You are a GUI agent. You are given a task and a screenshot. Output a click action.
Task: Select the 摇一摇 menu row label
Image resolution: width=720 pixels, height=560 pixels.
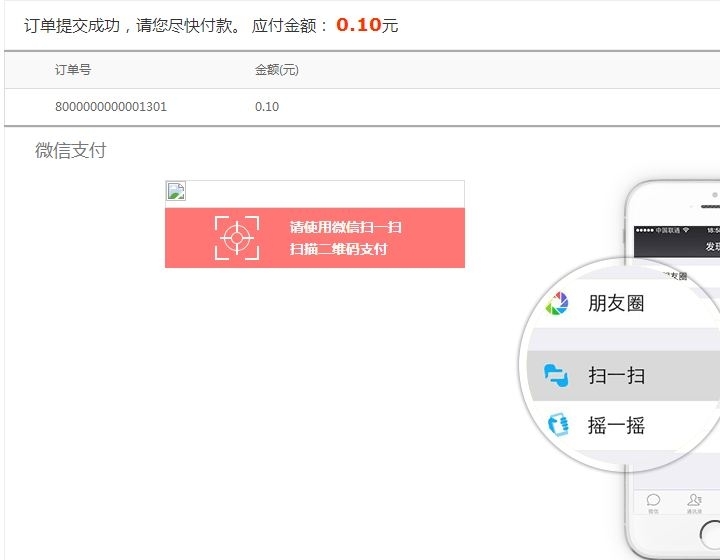(x=616, y=425)
